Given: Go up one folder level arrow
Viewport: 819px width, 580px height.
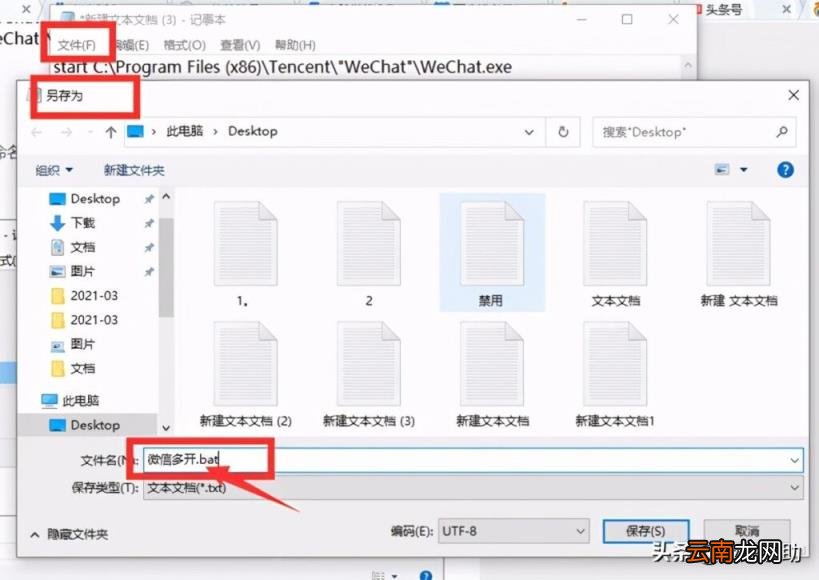Looking at the screenshot, I should tap(110, 132).
